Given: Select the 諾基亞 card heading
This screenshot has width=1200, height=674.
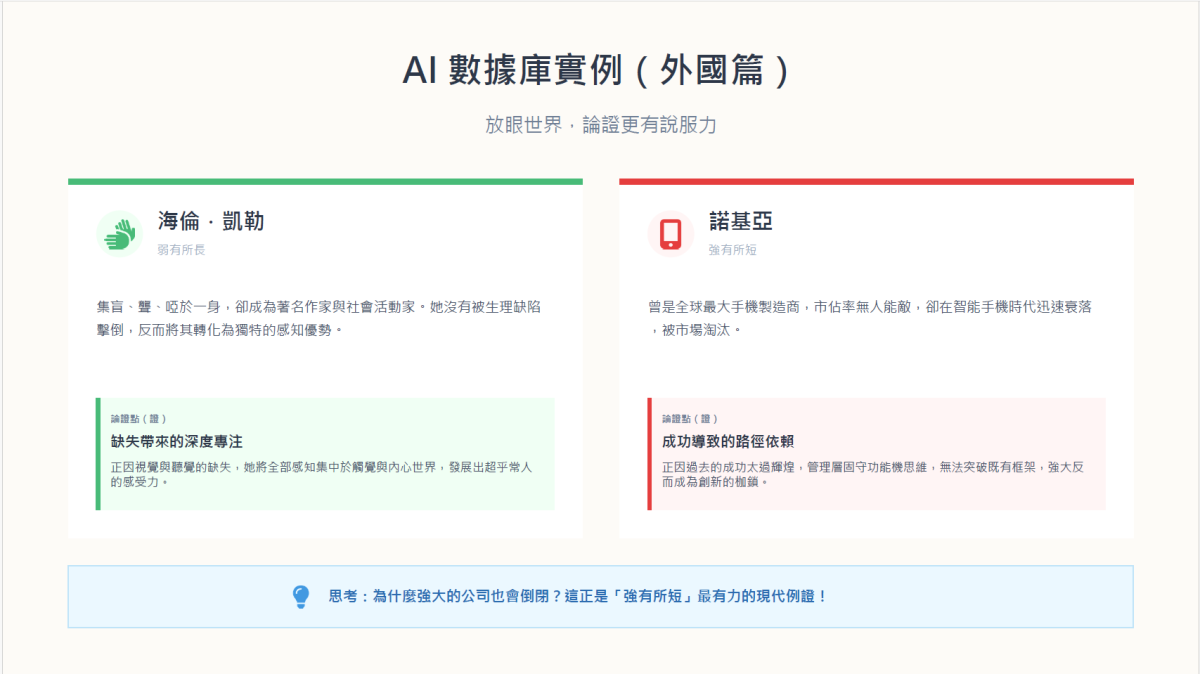Looking at the screenshot, I should pos(741,221).
